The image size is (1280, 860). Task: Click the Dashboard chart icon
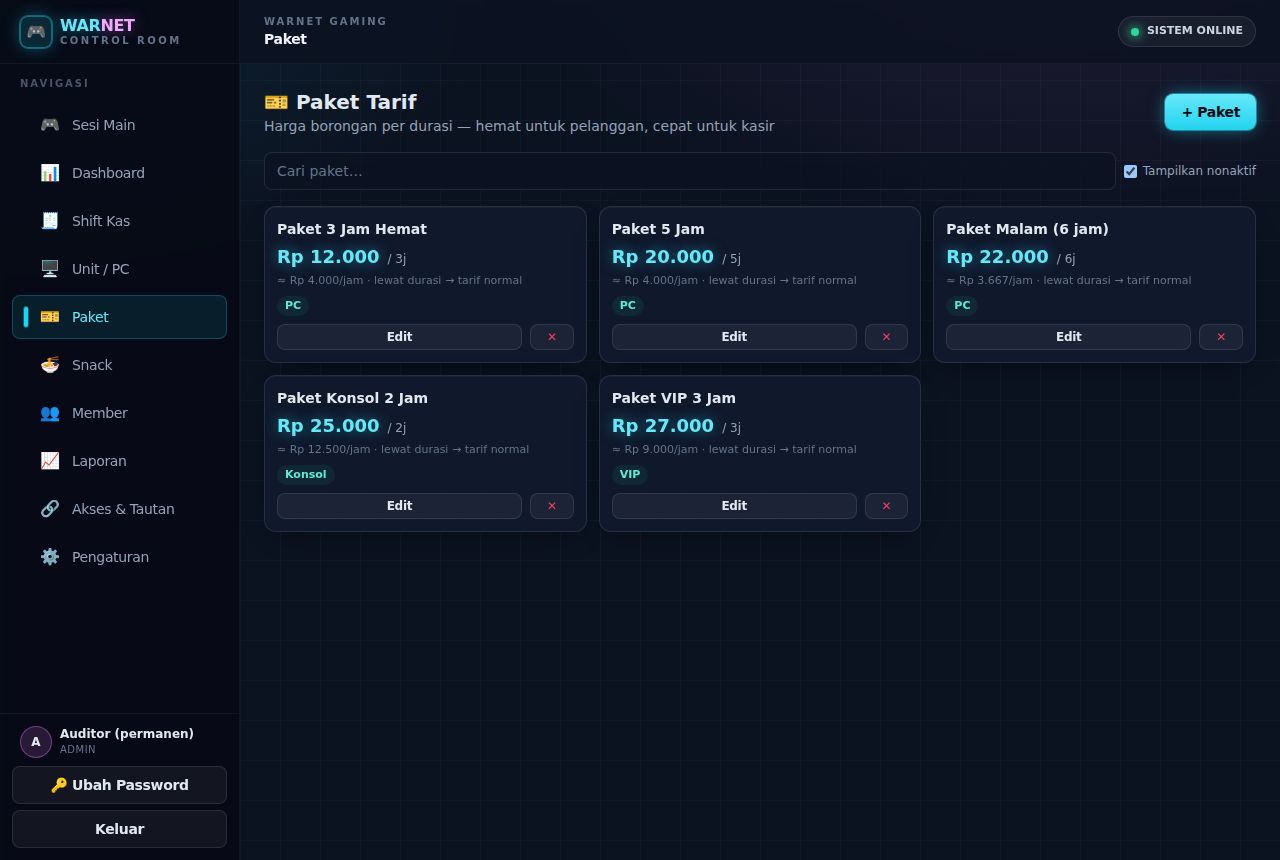50,173
